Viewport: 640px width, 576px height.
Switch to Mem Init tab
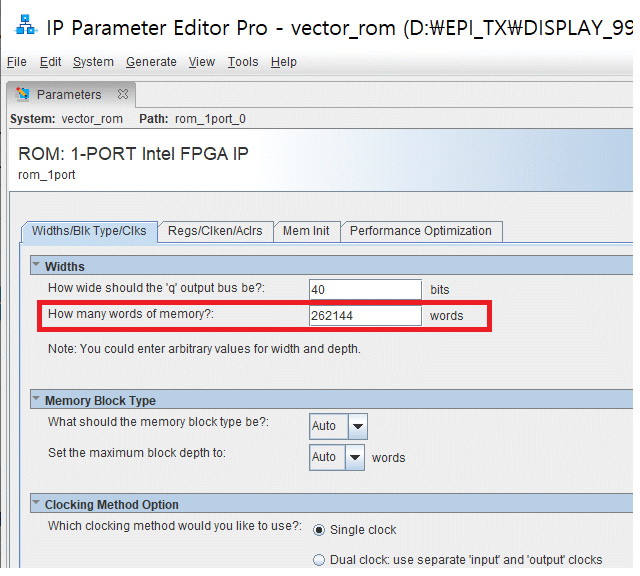point(306,231)
